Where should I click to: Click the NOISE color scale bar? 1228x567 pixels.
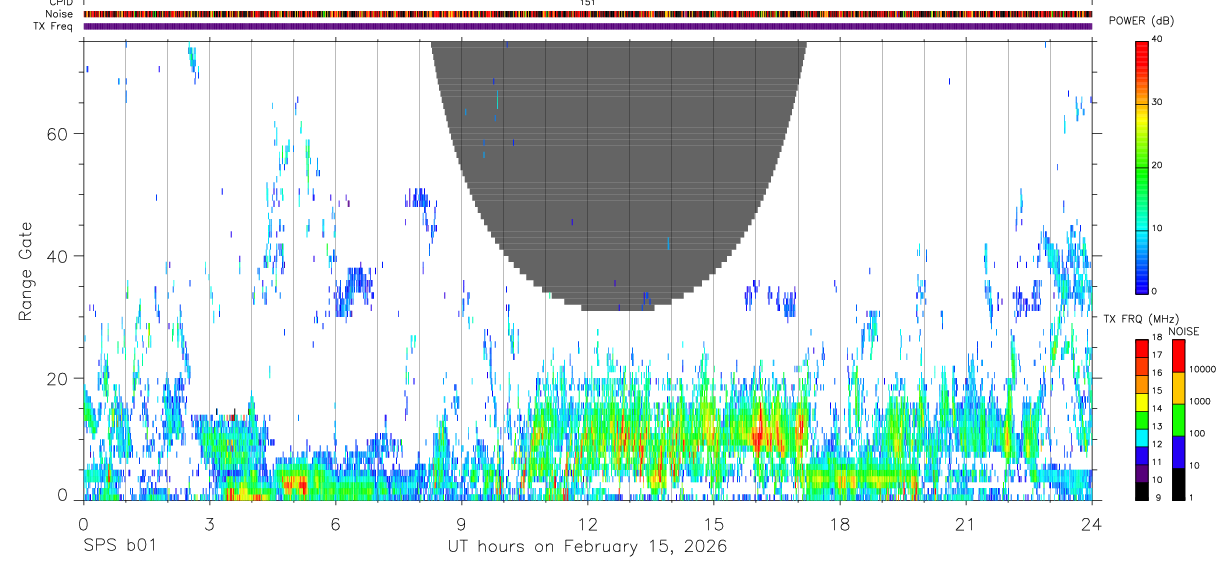1178,420
